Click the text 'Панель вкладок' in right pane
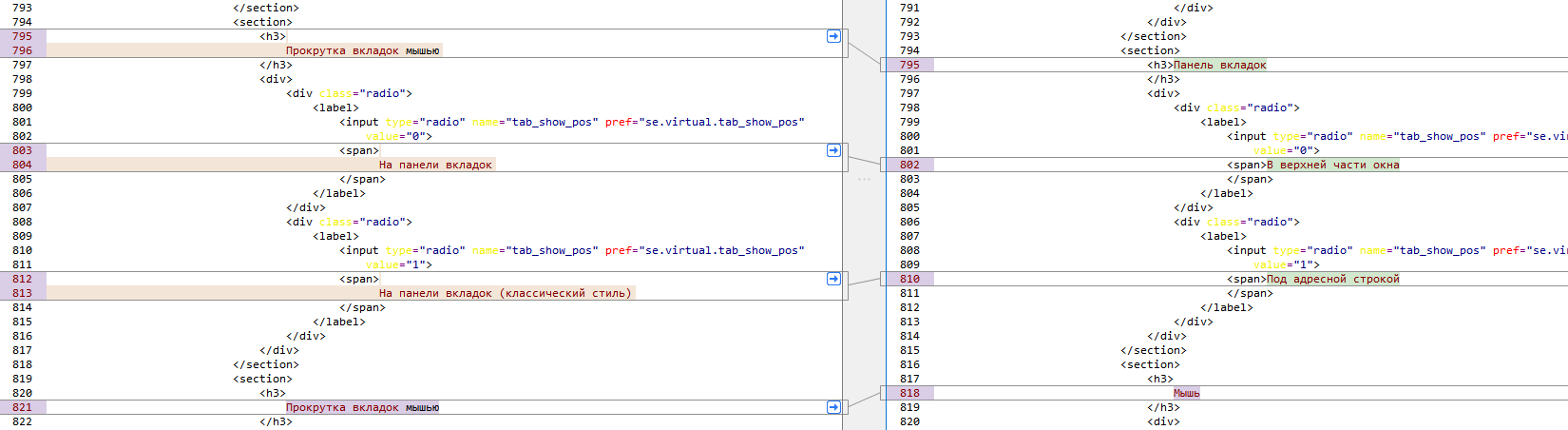 click(1220, 65)
